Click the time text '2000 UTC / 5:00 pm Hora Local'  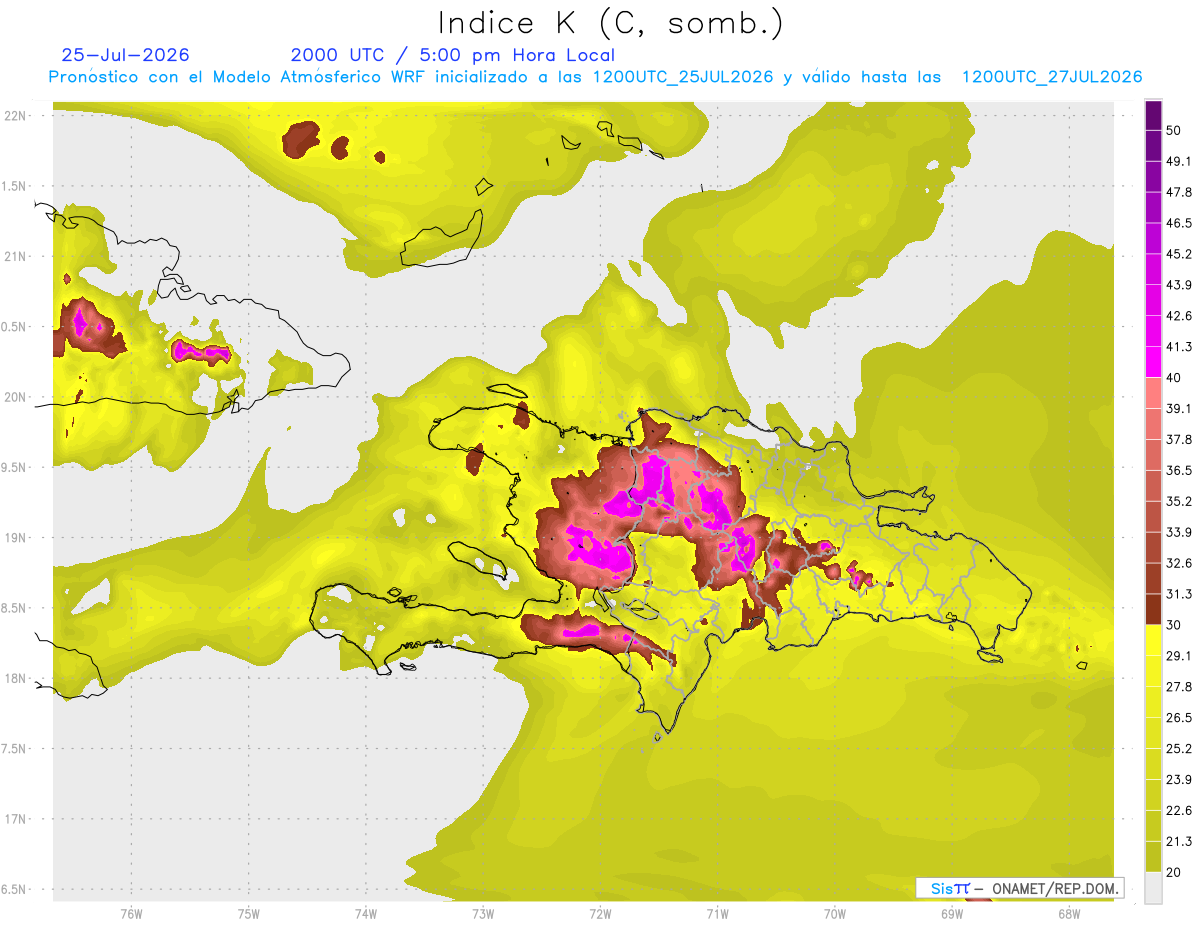453,55
